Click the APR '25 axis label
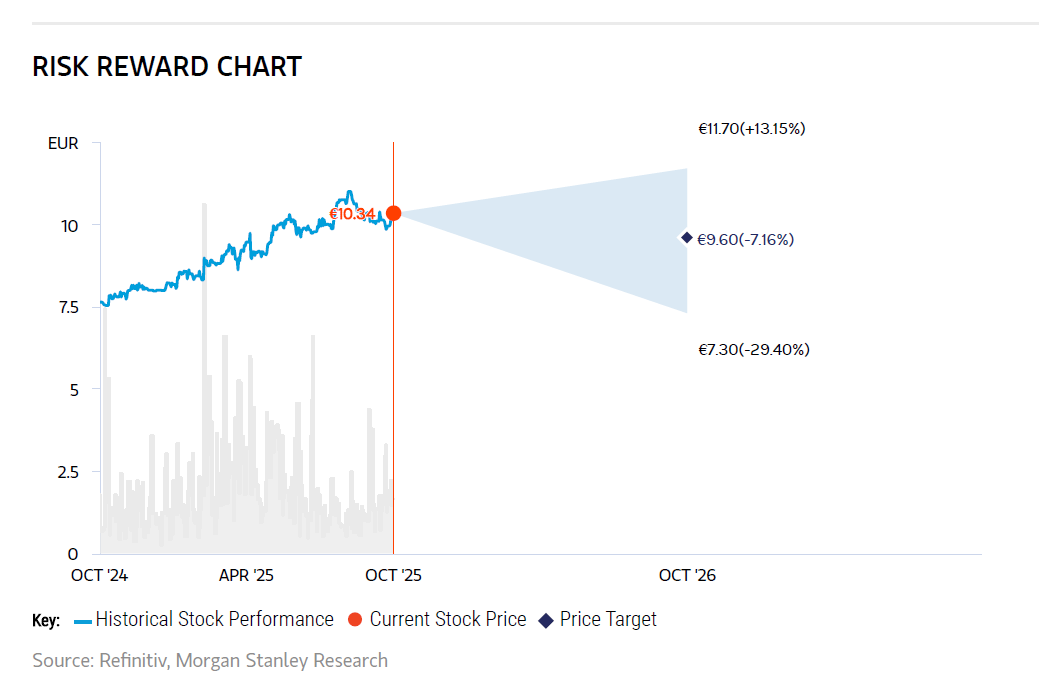 (x=246, y=576)
